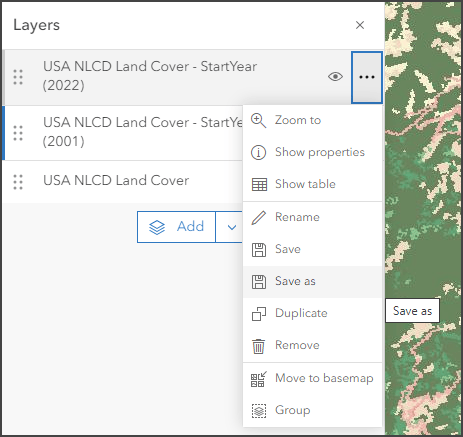Choose Zoom to from the menu
463x437 pixels.
(x=313, y=120)
